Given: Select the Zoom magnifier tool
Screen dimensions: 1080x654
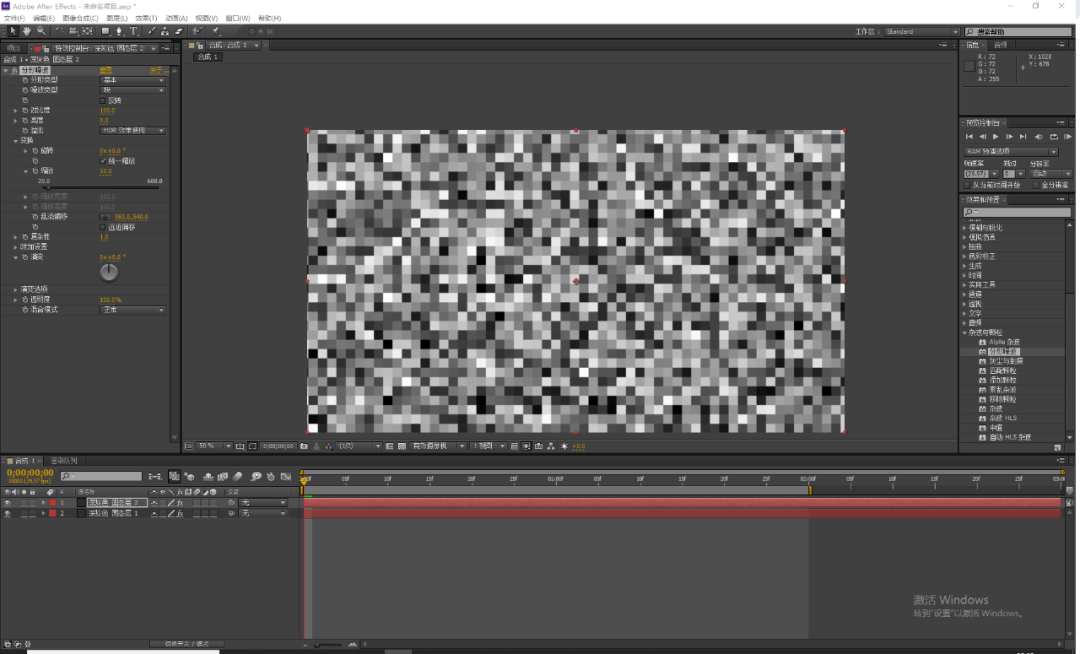Looking at the screenshot, I should tap(41, 31).
